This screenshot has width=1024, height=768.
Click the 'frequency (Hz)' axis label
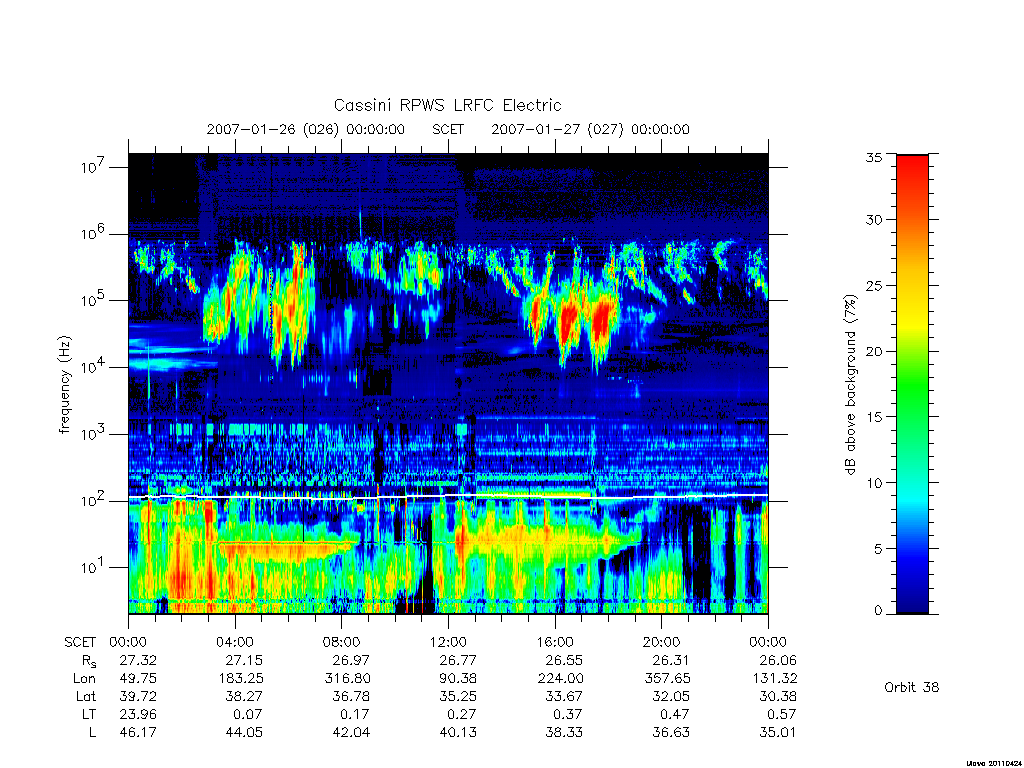pos(65,385)
